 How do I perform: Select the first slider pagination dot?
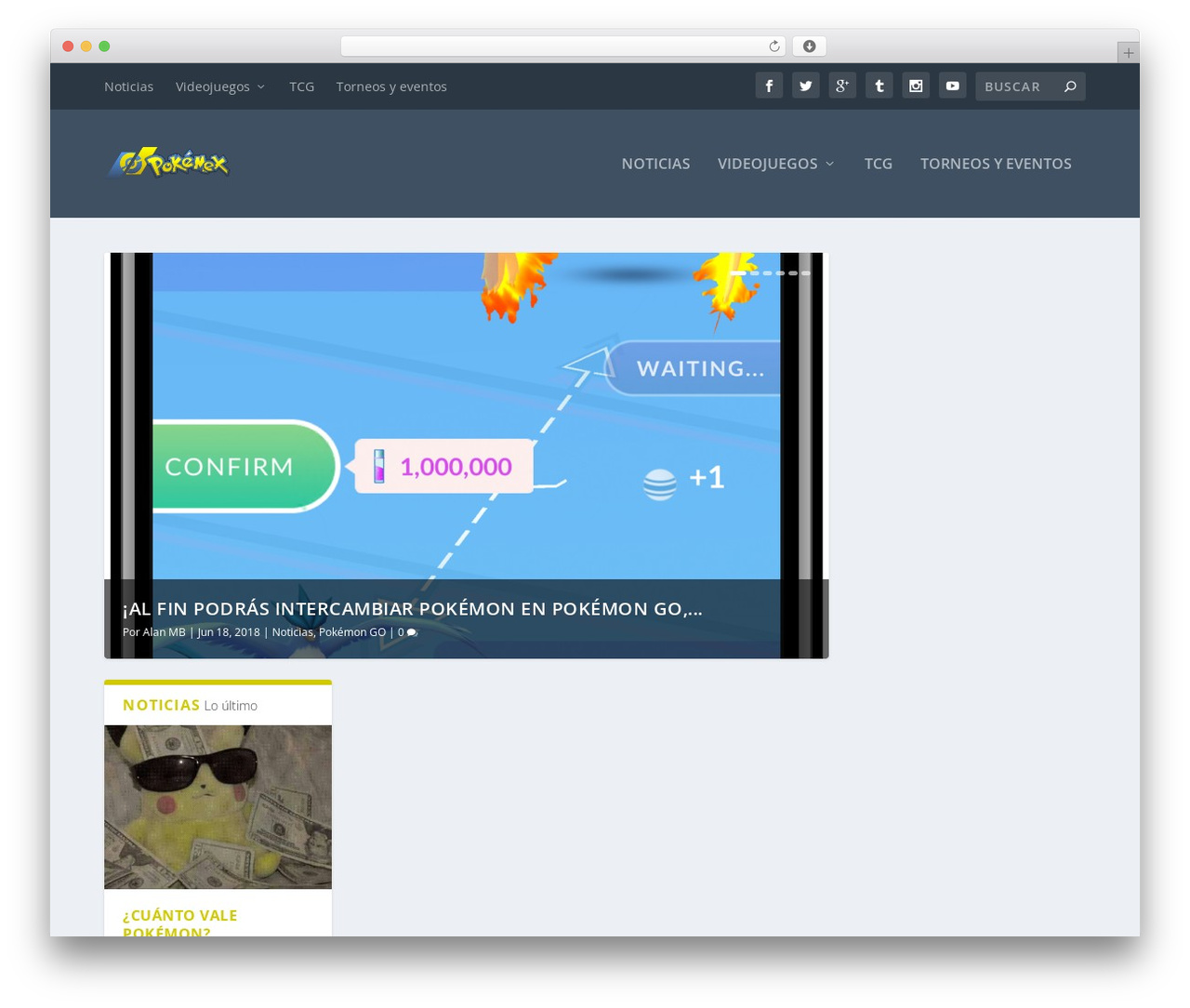point(737,273)
